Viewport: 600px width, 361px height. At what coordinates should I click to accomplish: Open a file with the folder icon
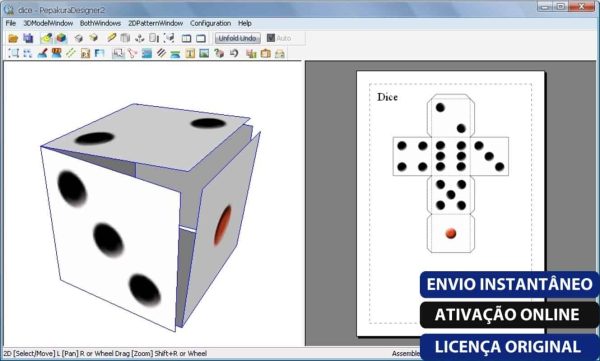pyautogui.click(x=13, y=38)
